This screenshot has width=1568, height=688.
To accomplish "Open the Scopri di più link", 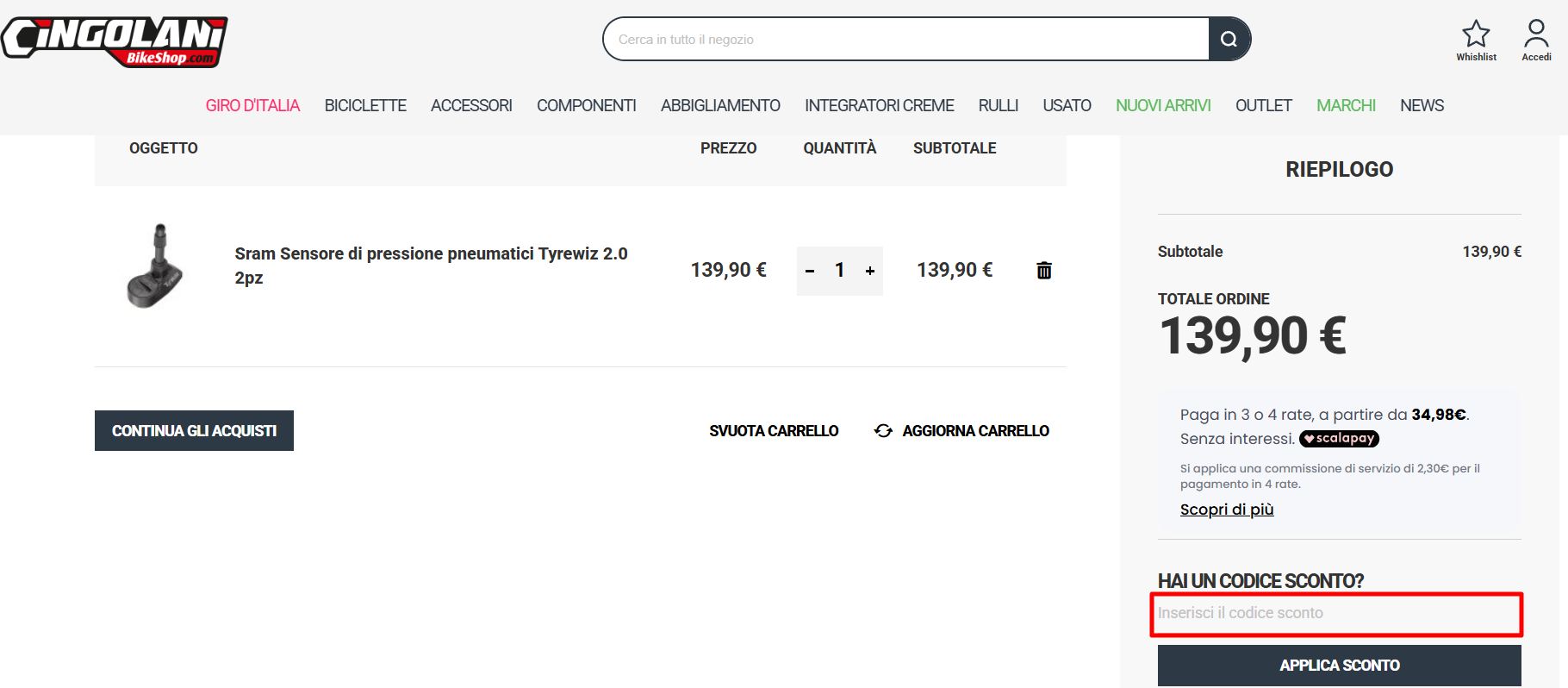I will point(1227,510).
